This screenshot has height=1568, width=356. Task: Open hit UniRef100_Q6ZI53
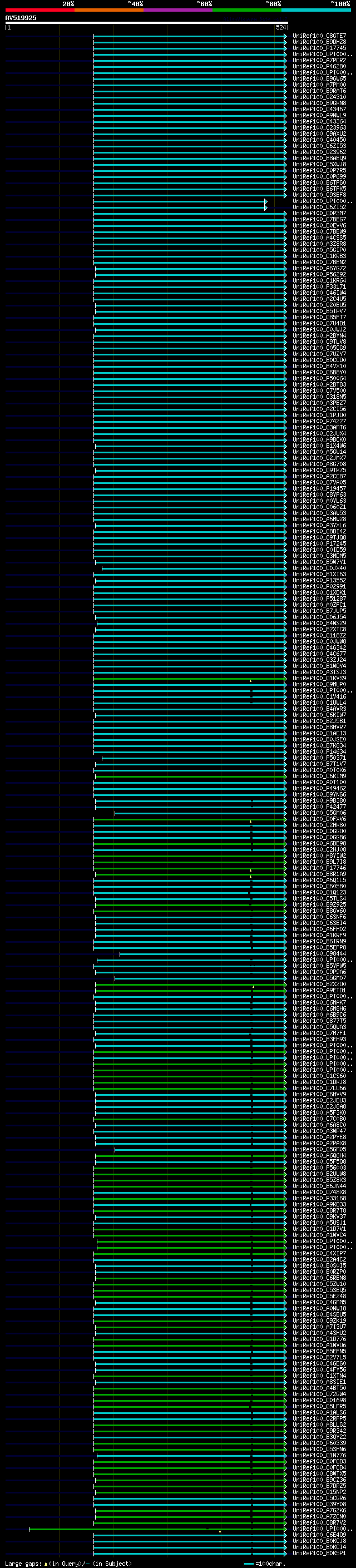pyautogui.click(x=319, y=146)
